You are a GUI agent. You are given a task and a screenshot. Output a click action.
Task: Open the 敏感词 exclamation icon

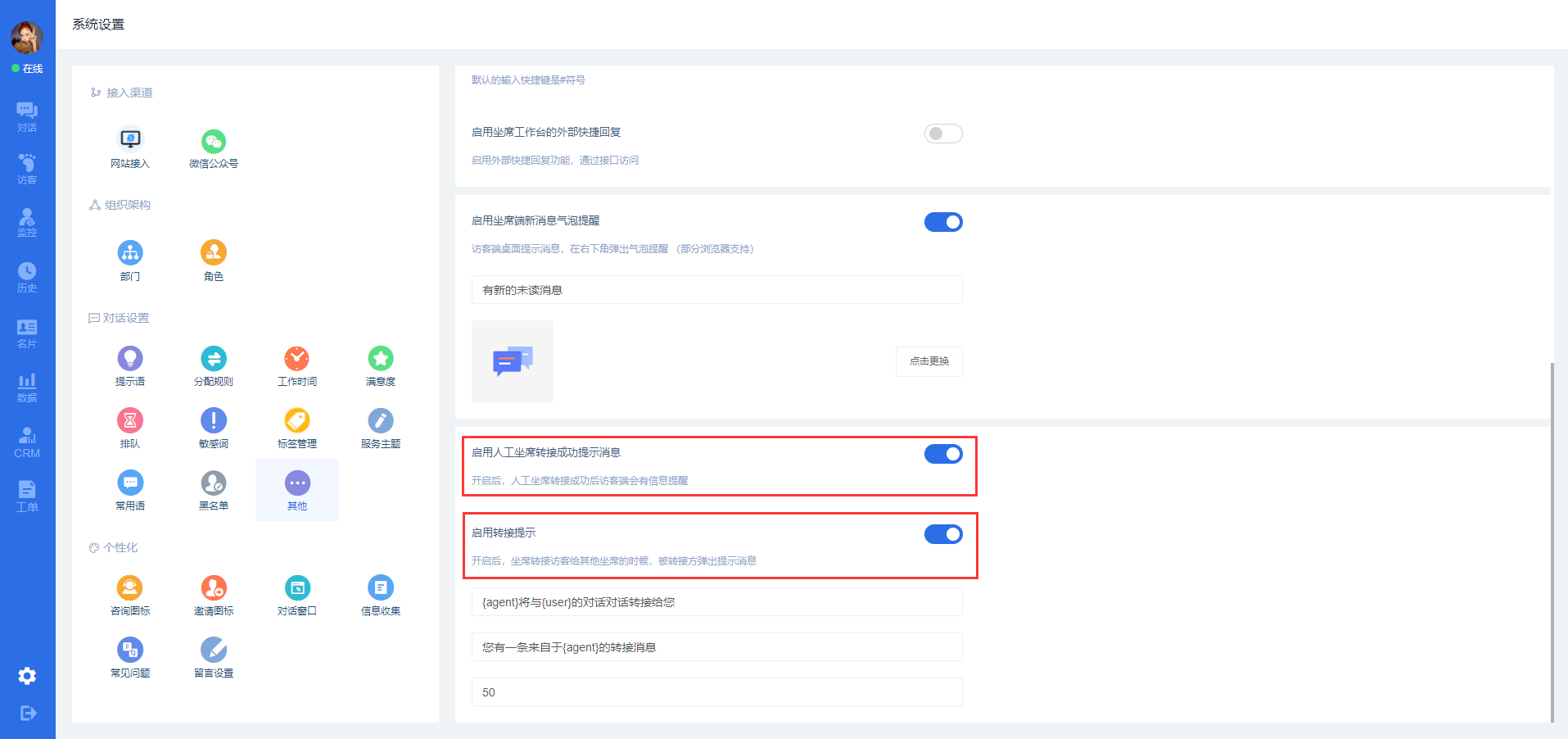coord(214,421)
